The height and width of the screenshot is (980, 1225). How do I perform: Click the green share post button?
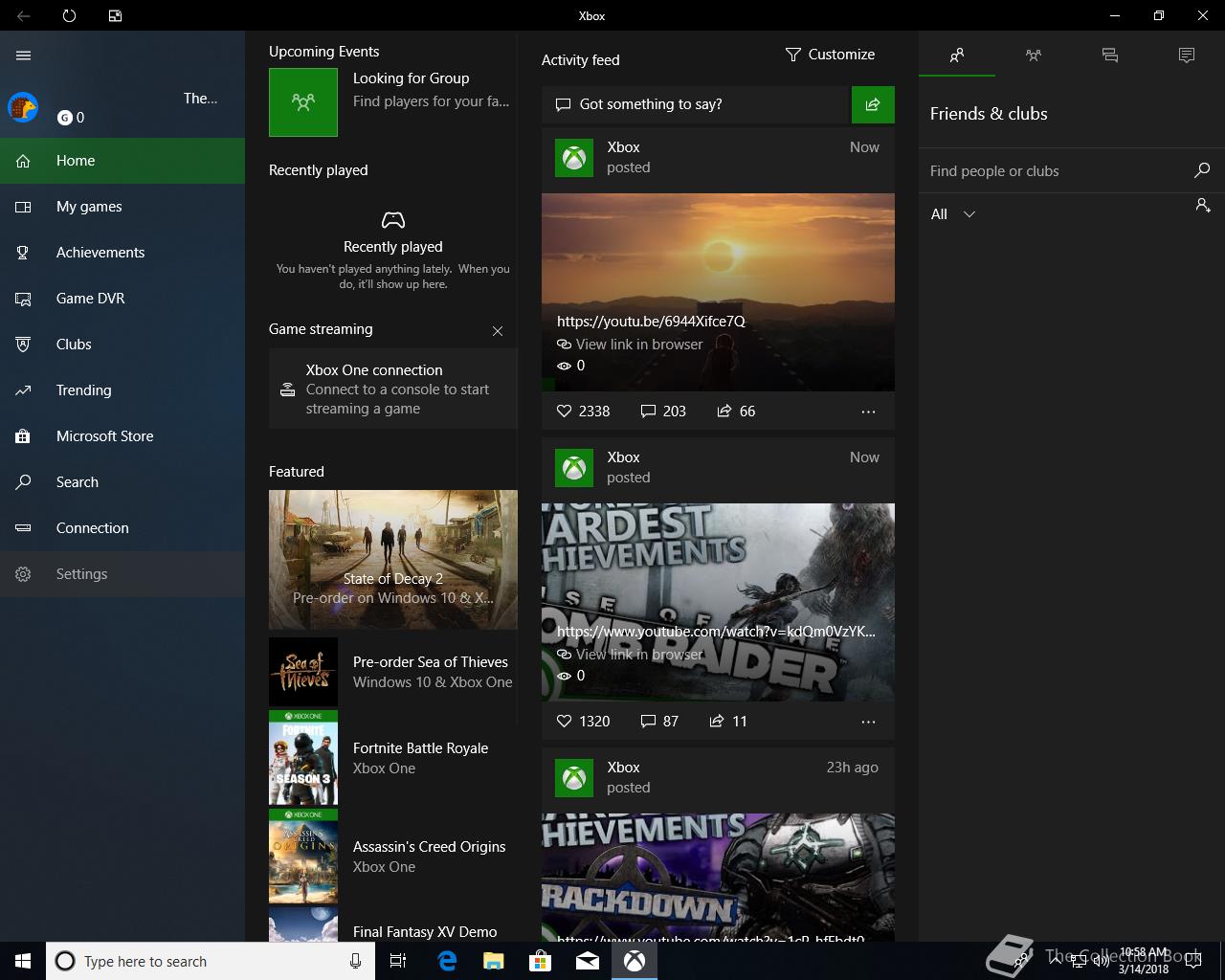(x=873, y=104)
